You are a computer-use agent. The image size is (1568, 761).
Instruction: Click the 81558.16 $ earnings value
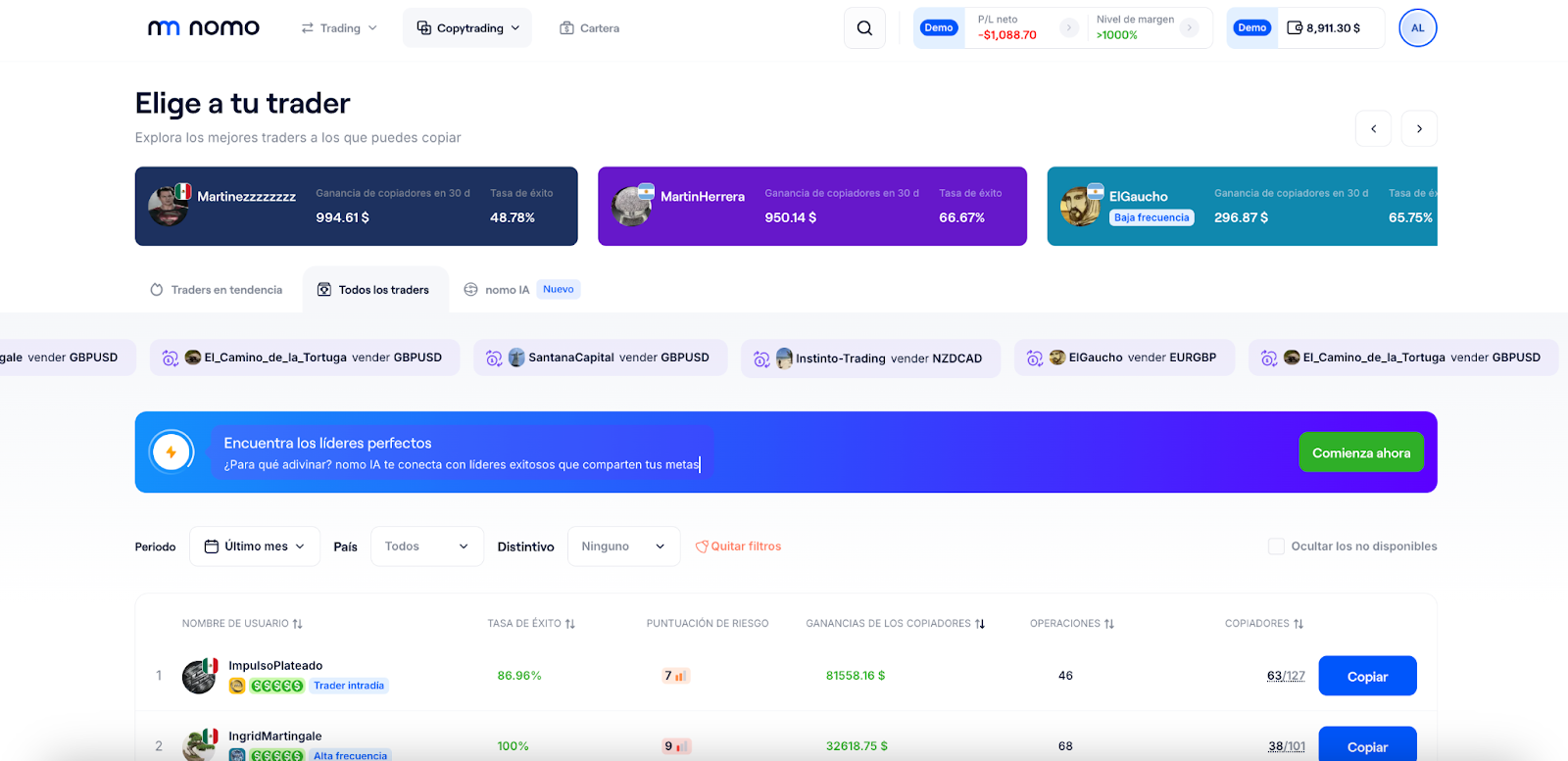pos(856,676)
